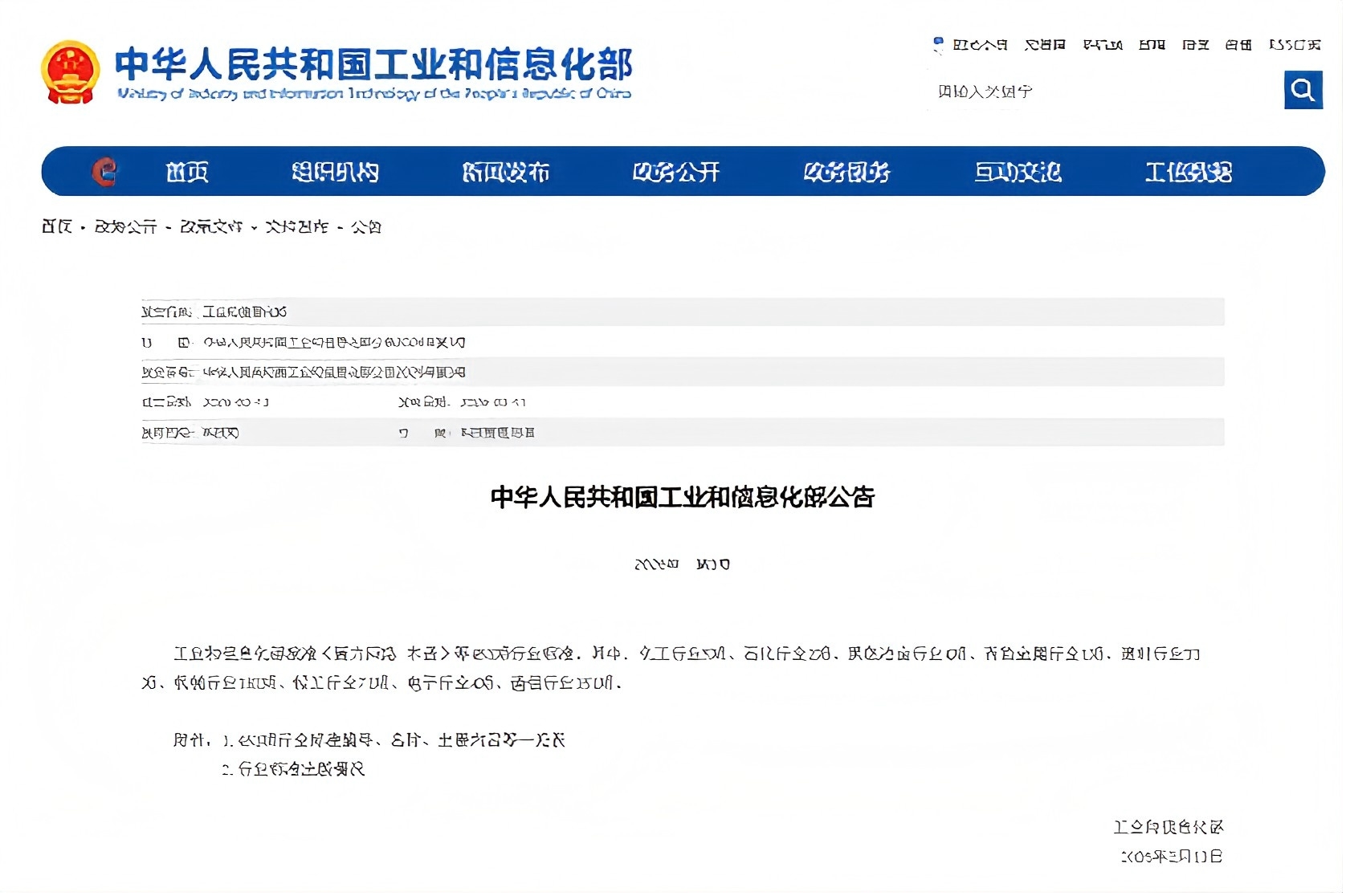Navigate to 政策文件 in the breadcrumb

210,227
